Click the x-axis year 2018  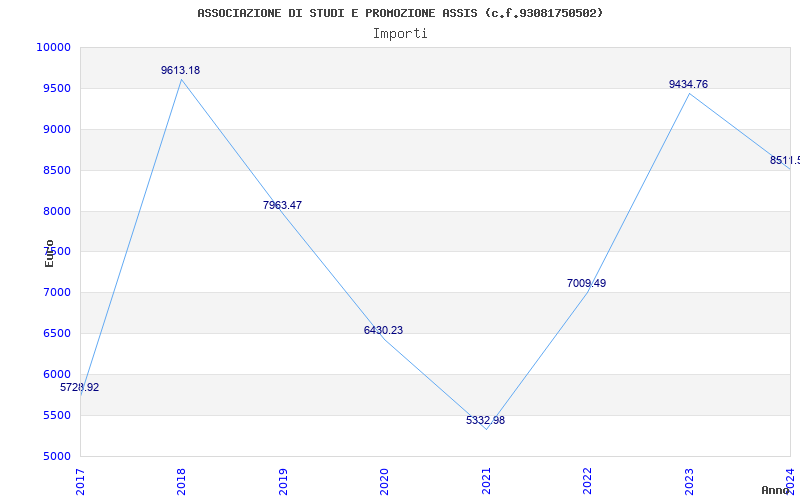(181, 481)
